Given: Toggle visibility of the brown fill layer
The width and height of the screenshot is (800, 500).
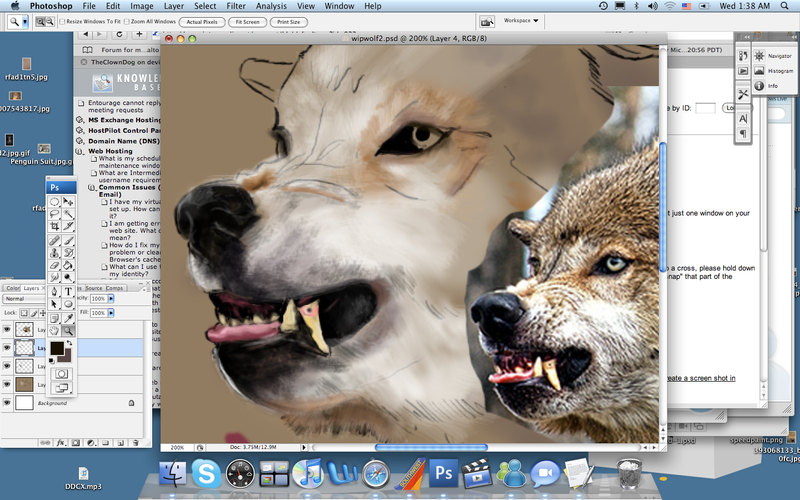Looking at the screenshot, I should 7,384.
